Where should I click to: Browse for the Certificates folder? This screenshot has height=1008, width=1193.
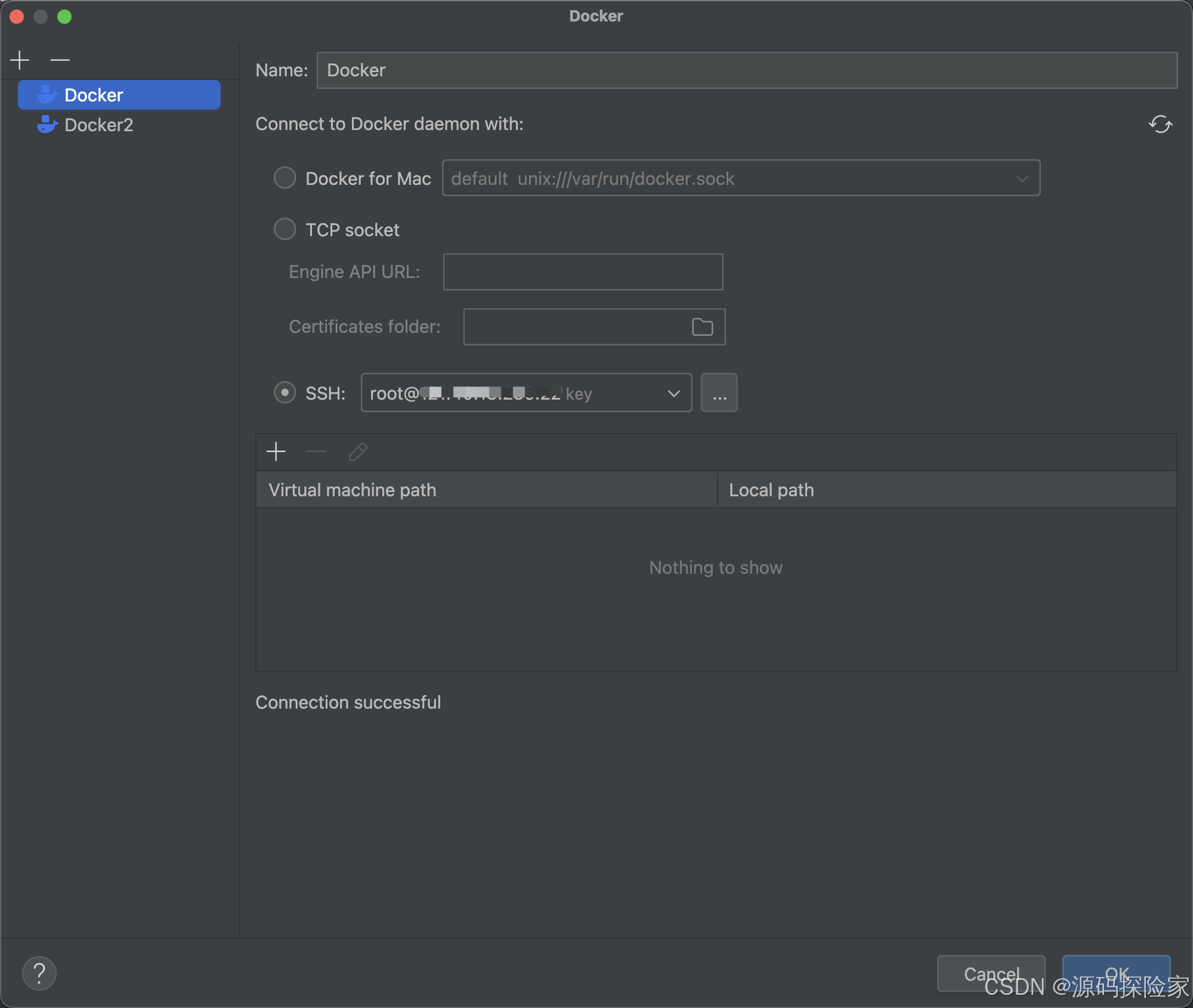click(x=702, y=327)
